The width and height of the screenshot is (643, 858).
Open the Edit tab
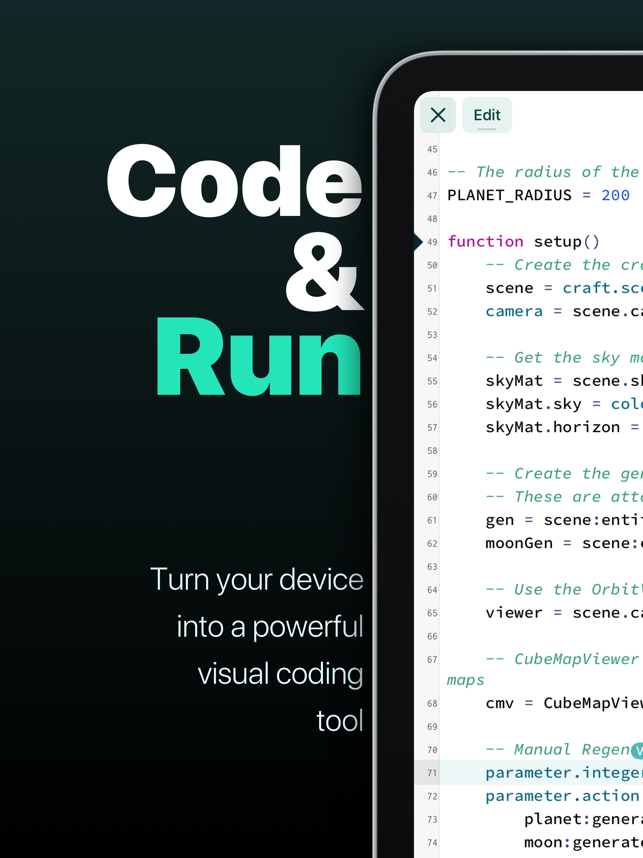487,115
